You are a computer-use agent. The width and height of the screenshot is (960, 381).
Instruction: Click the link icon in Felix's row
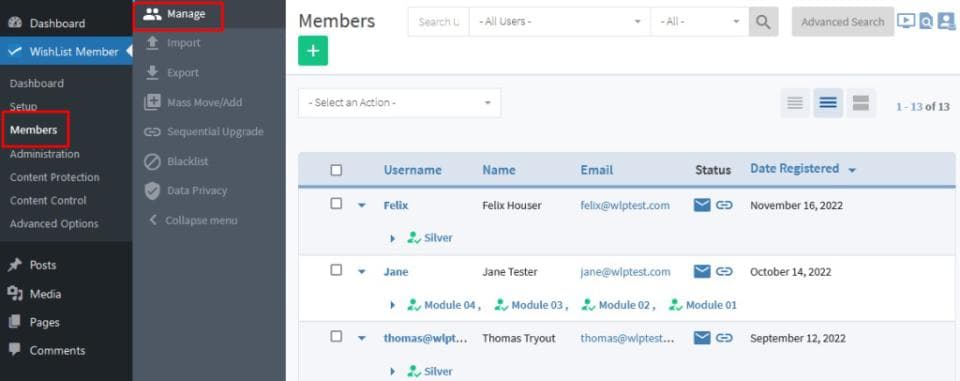pyautogui.click(x=724, y=205)
